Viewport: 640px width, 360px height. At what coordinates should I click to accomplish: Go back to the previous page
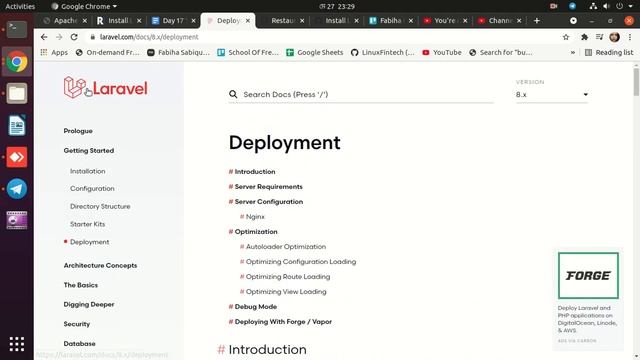(x=44, y=37)
